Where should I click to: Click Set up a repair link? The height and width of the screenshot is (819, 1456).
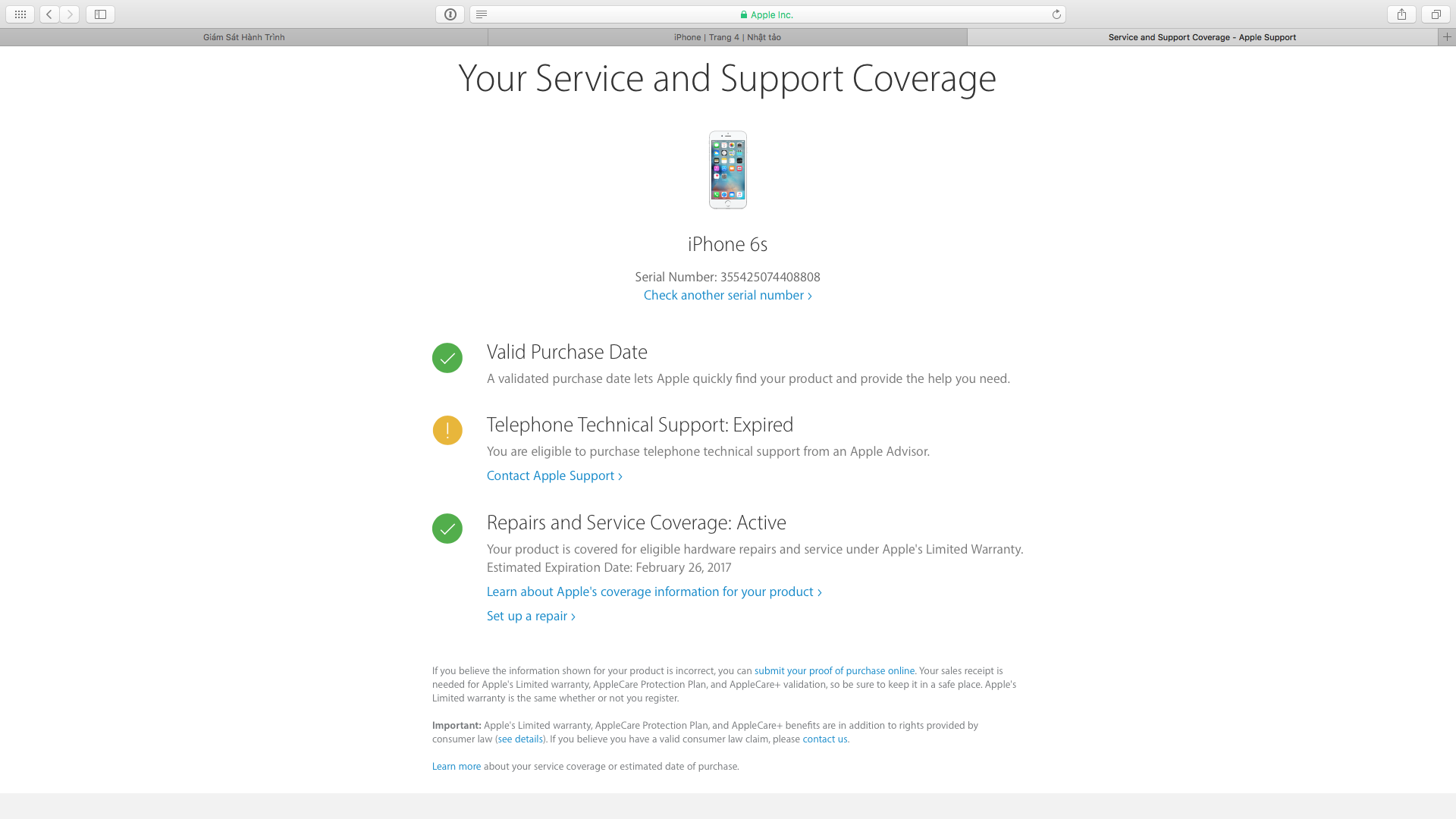click(x=531, y=617)
